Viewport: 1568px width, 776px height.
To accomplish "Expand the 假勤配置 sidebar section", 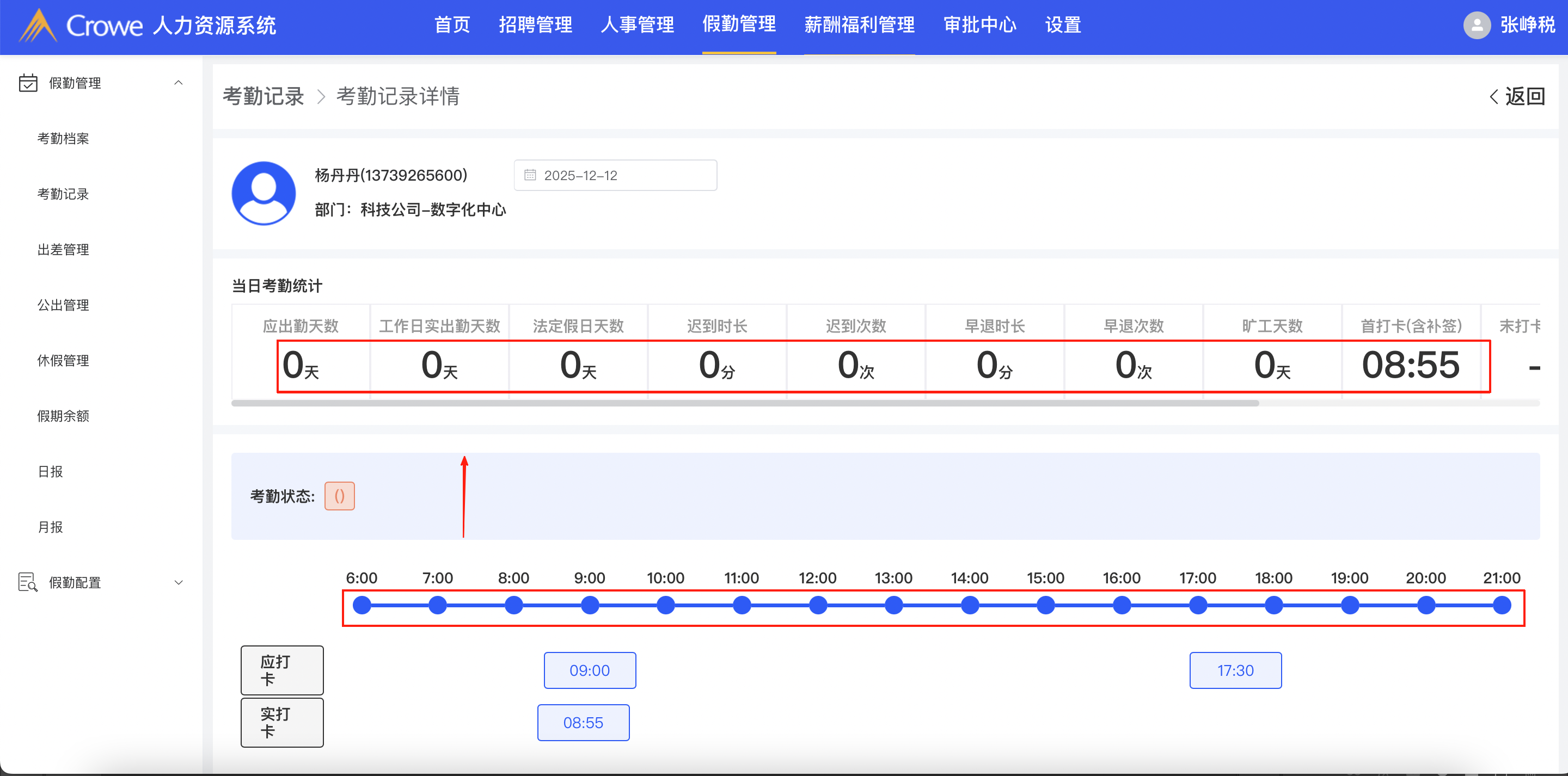I will pos(179,582).
